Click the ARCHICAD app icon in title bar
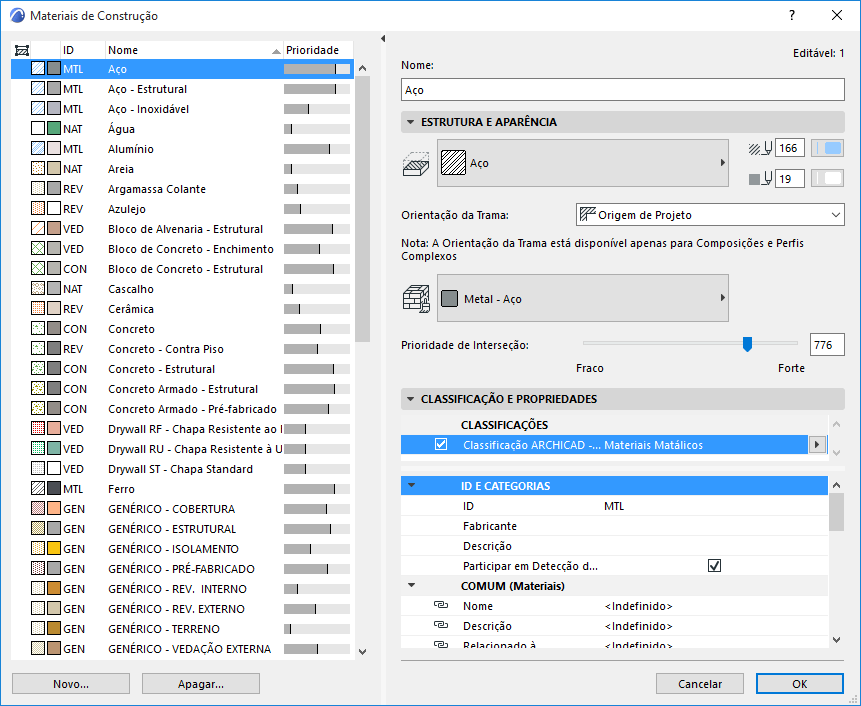Image resolution: width=861 pixels, height=706 pixels. point(17,15)
